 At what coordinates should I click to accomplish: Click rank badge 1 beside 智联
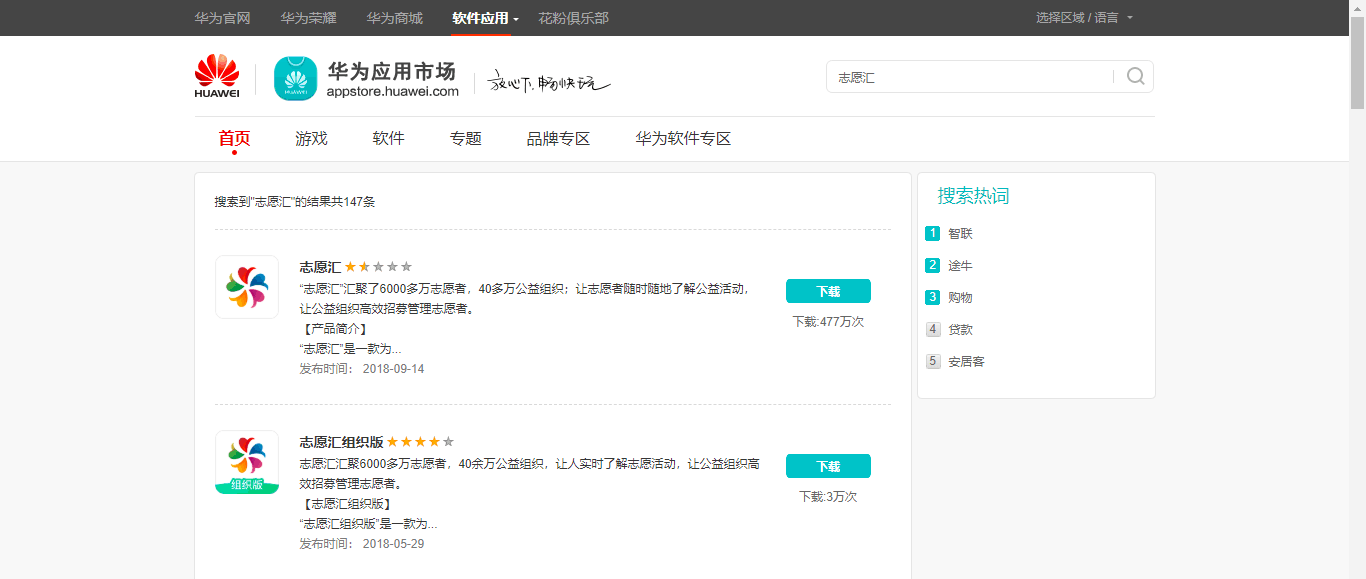click(x=933, y=233)
